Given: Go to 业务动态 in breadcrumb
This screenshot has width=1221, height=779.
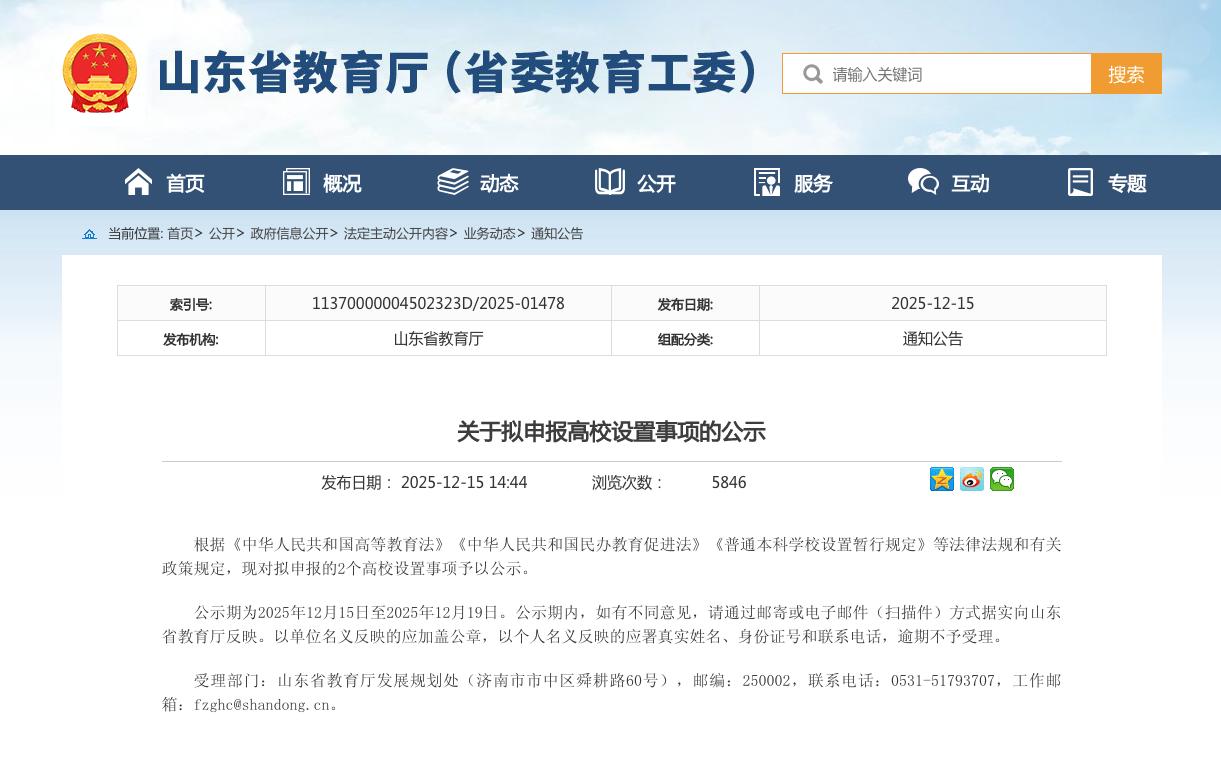Looking at the screenshot, I should (489, 234).
